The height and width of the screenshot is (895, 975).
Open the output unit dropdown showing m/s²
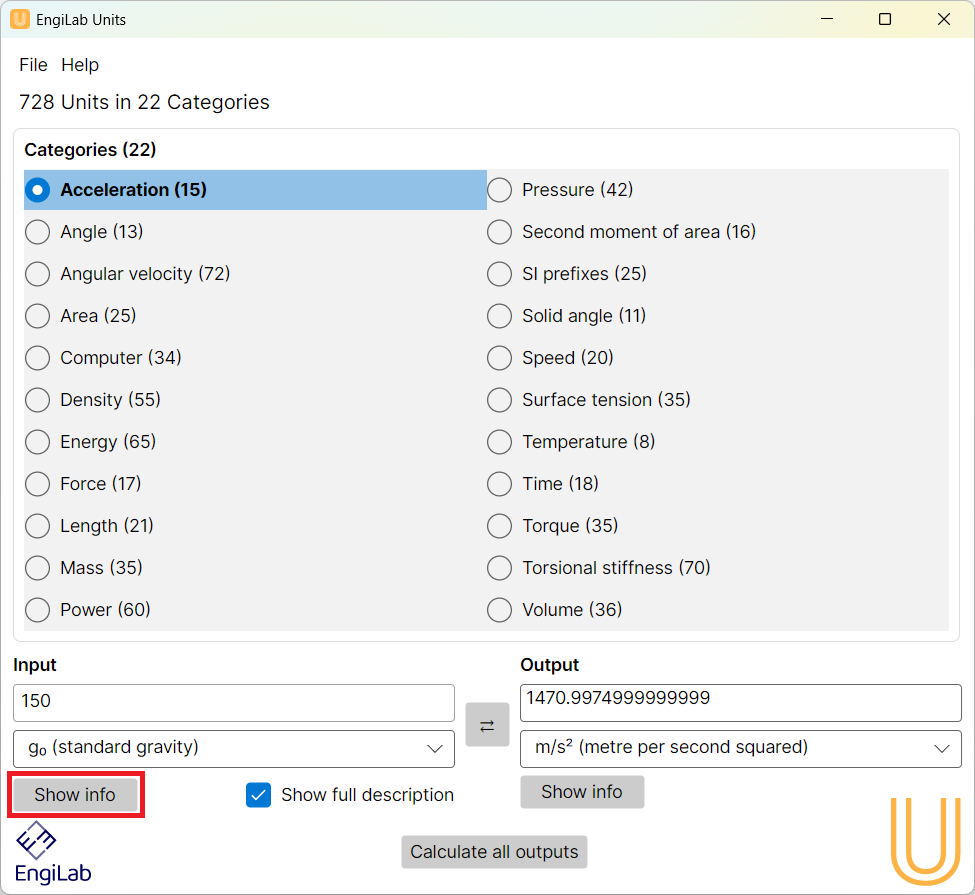[x=740, y=748]
